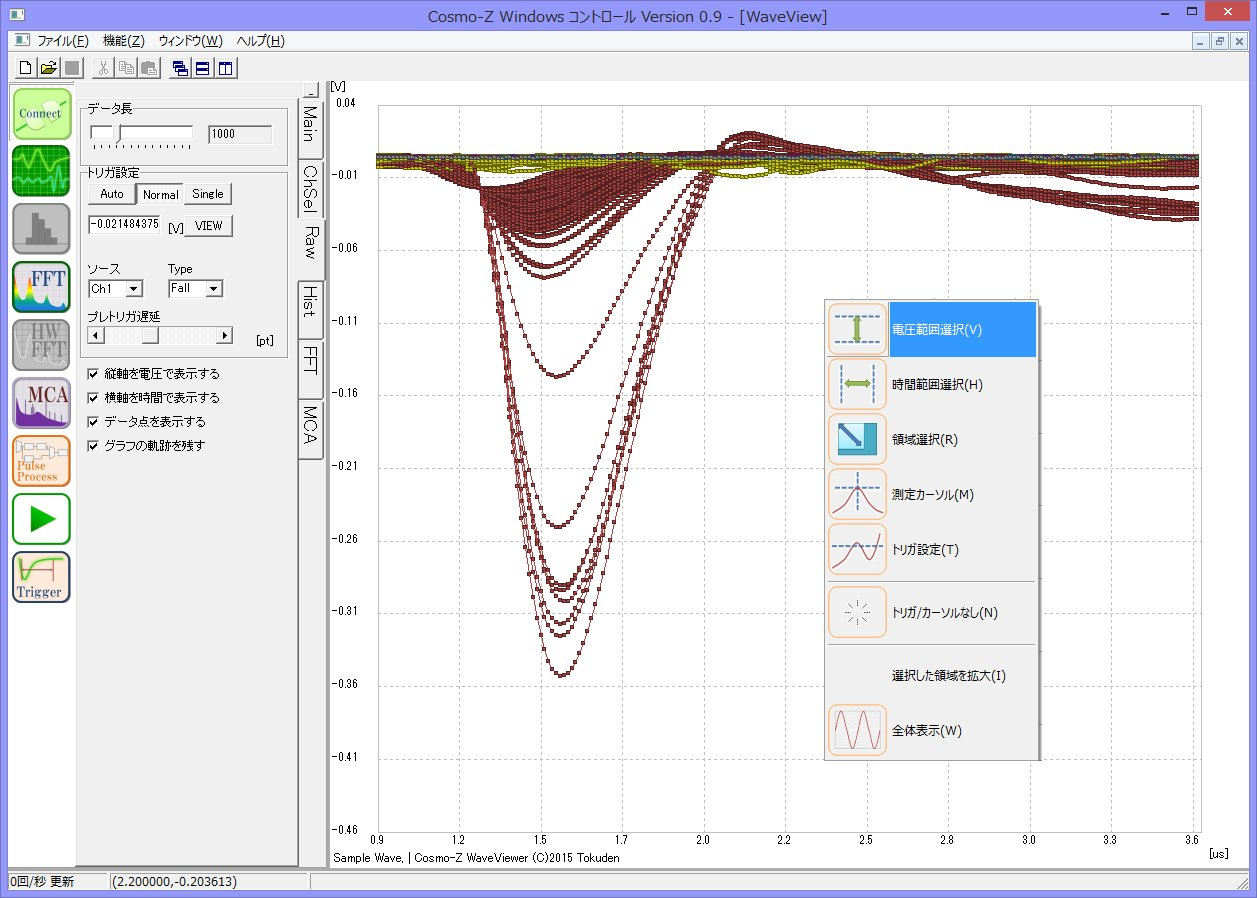Viewport: 1257px width, 898px height.
Task: Select the histogram icon in the sidebar
Action: click(x=41, y=228)
